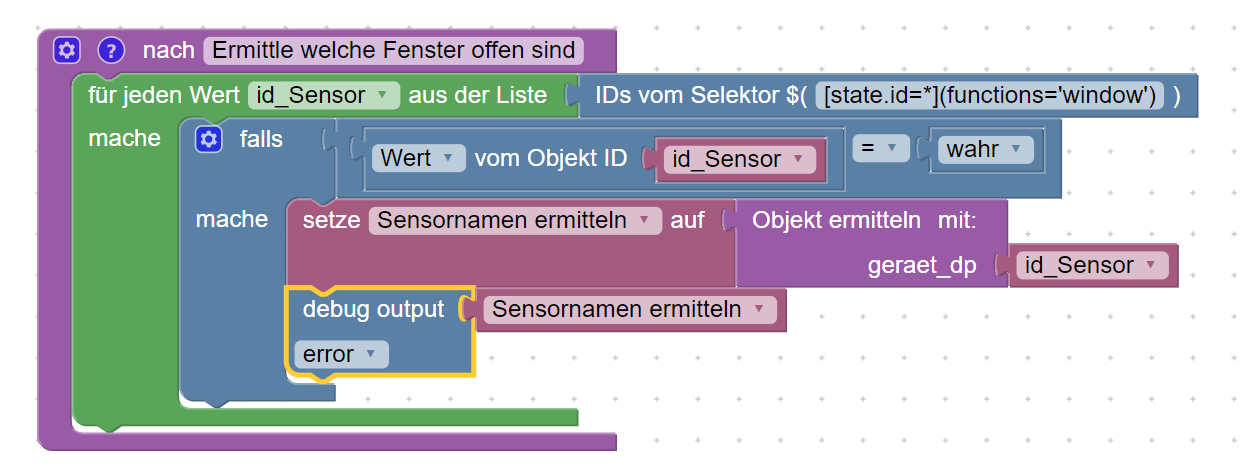Viewport: 1242px width, 468px height.
Task: Open 'Sensornamen ermitteln' variable dropdown in setze block
Action: [x=515, y=220]
